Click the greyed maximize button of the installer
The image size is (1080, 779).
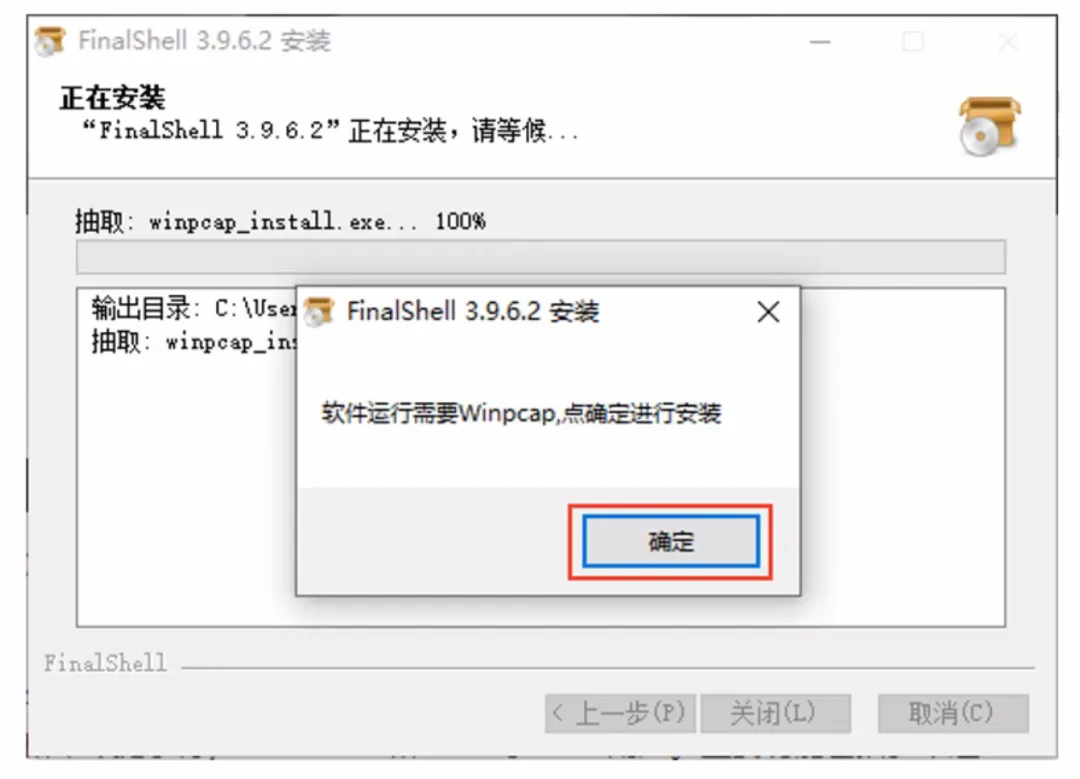913,42
